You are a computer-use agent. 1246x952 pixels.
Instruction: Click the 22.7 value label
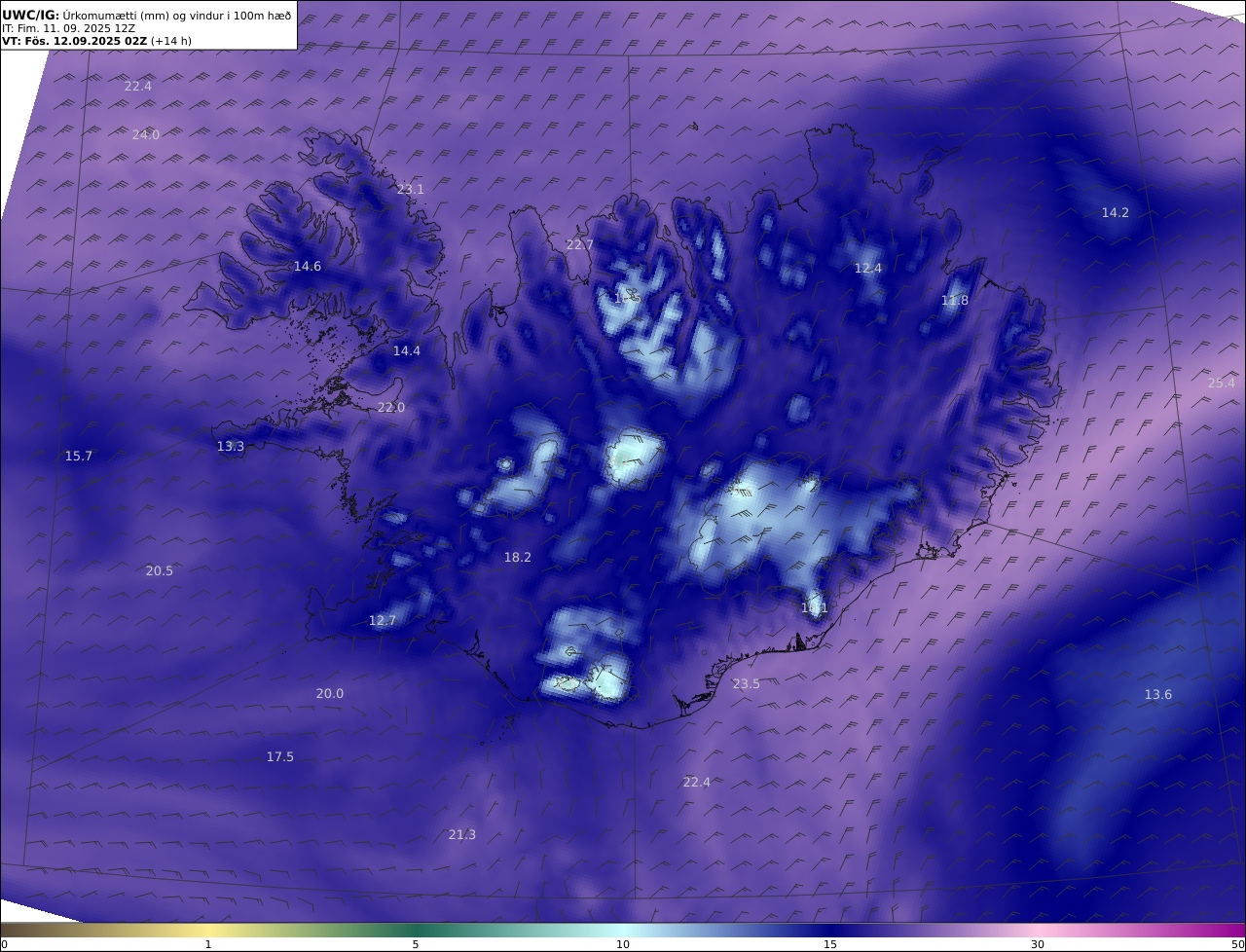[580, 244]
